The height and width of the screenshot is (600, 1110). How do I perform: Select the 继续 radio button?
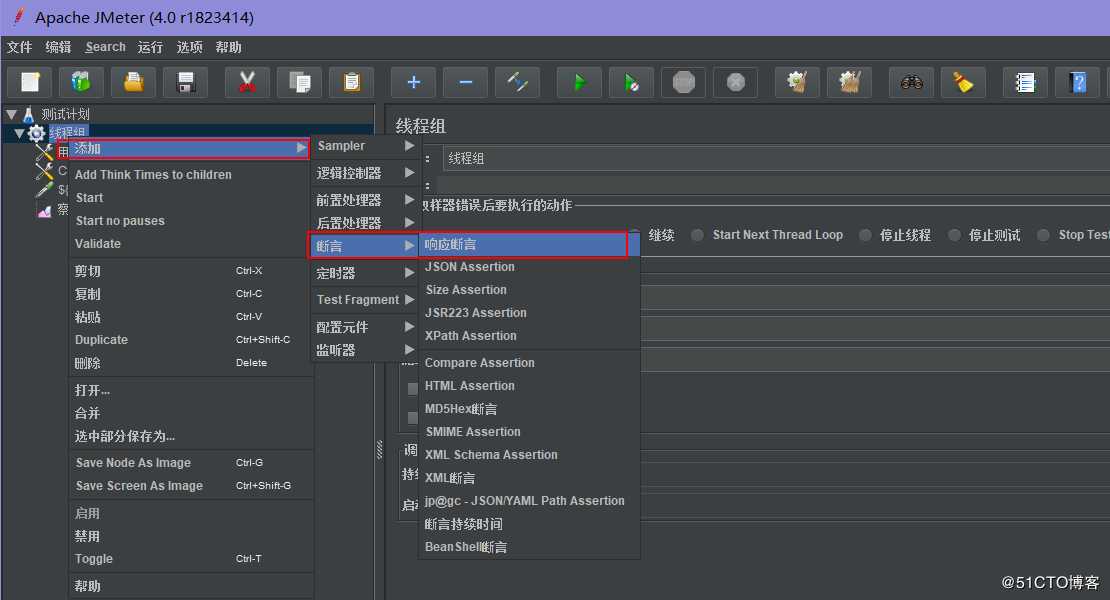[634, 235]
